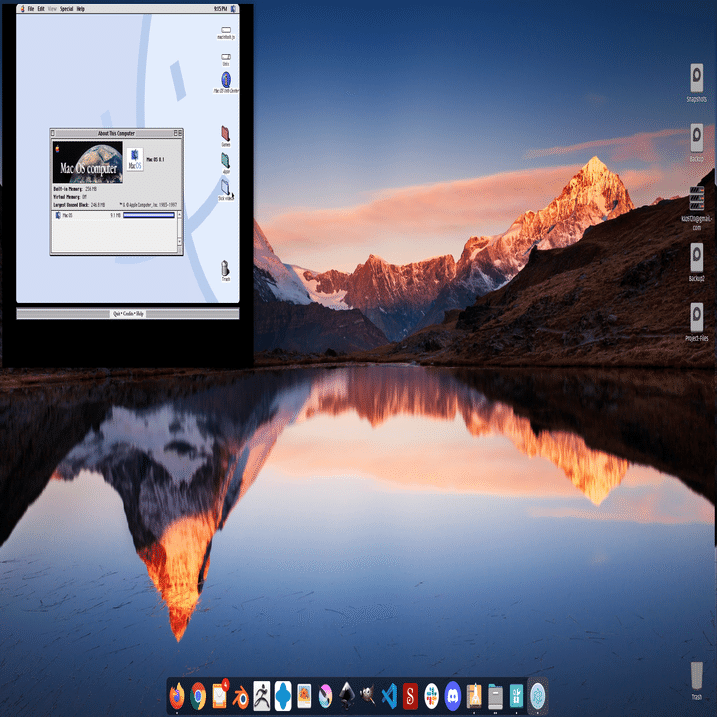Open the red Games folder
This screenshot has width=717, height=717.
tap(225, 134)
